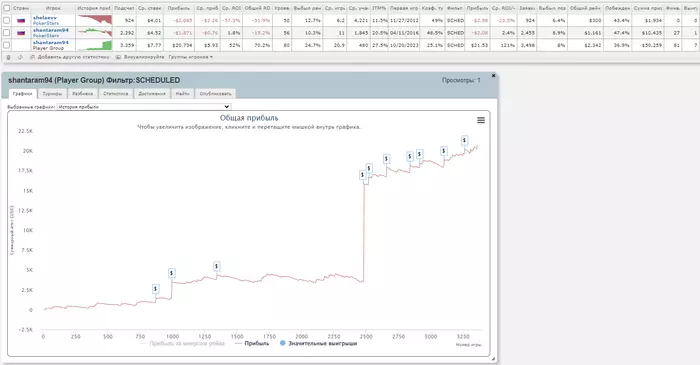Screen dimensions: 700x365
Task: Tick the checkbox for shelaevv row
Action: tap(7, 21)
